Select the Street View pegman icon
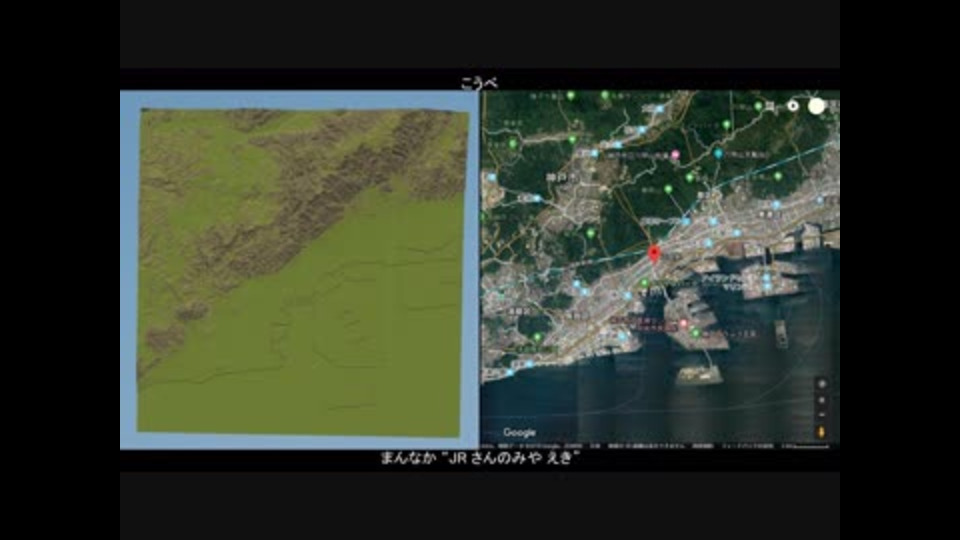 [822, 432]
